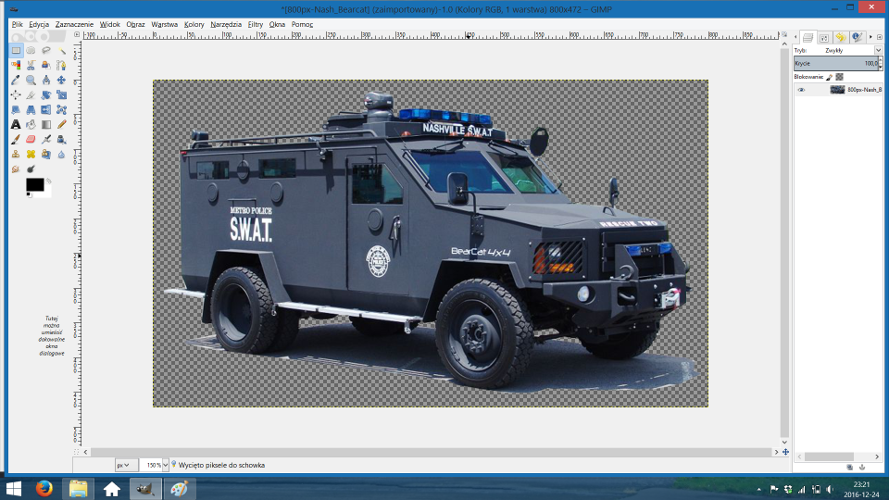This screenshot has height=500, width=889.
Task: Select the Zoom magnifier tool
Action: (x=31, y=80)
